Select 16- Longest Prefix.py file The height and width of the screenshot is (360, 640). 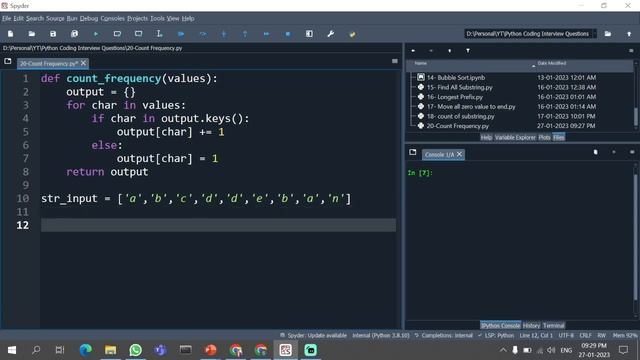click(x=455, y=97)
